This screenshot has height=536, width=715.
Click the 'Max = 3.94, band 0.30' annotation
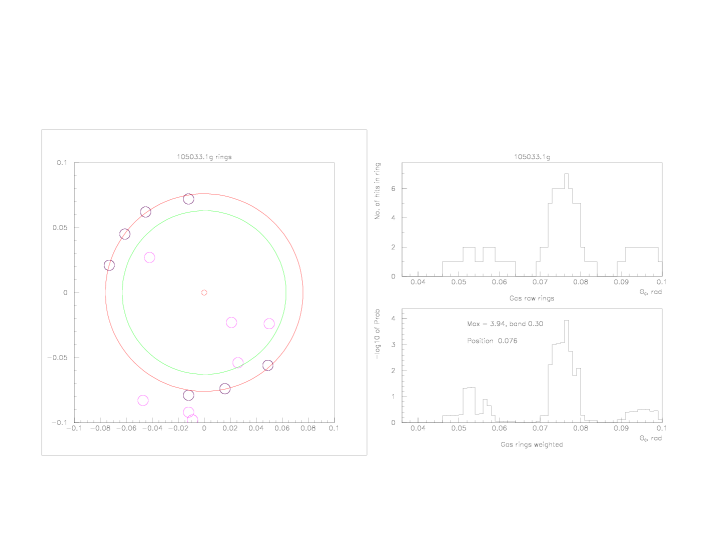505,324
